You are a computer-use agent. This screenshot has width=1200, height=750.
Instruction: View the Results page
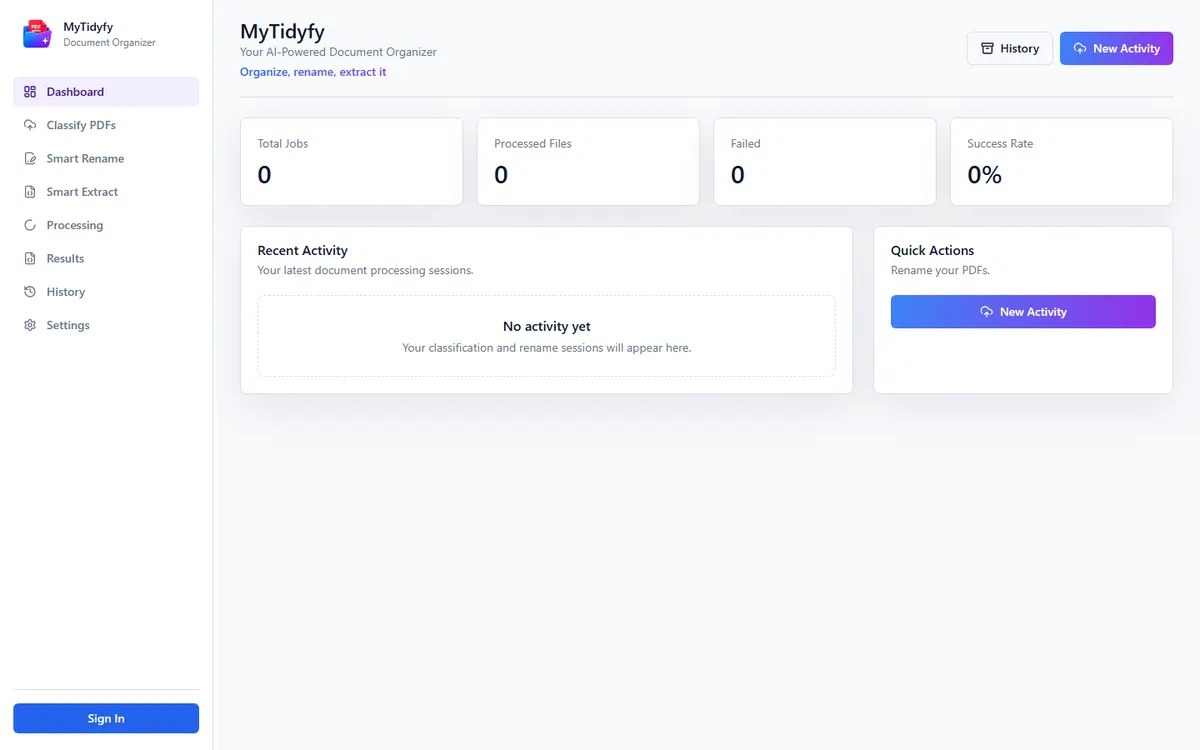[x=106, y=259]
